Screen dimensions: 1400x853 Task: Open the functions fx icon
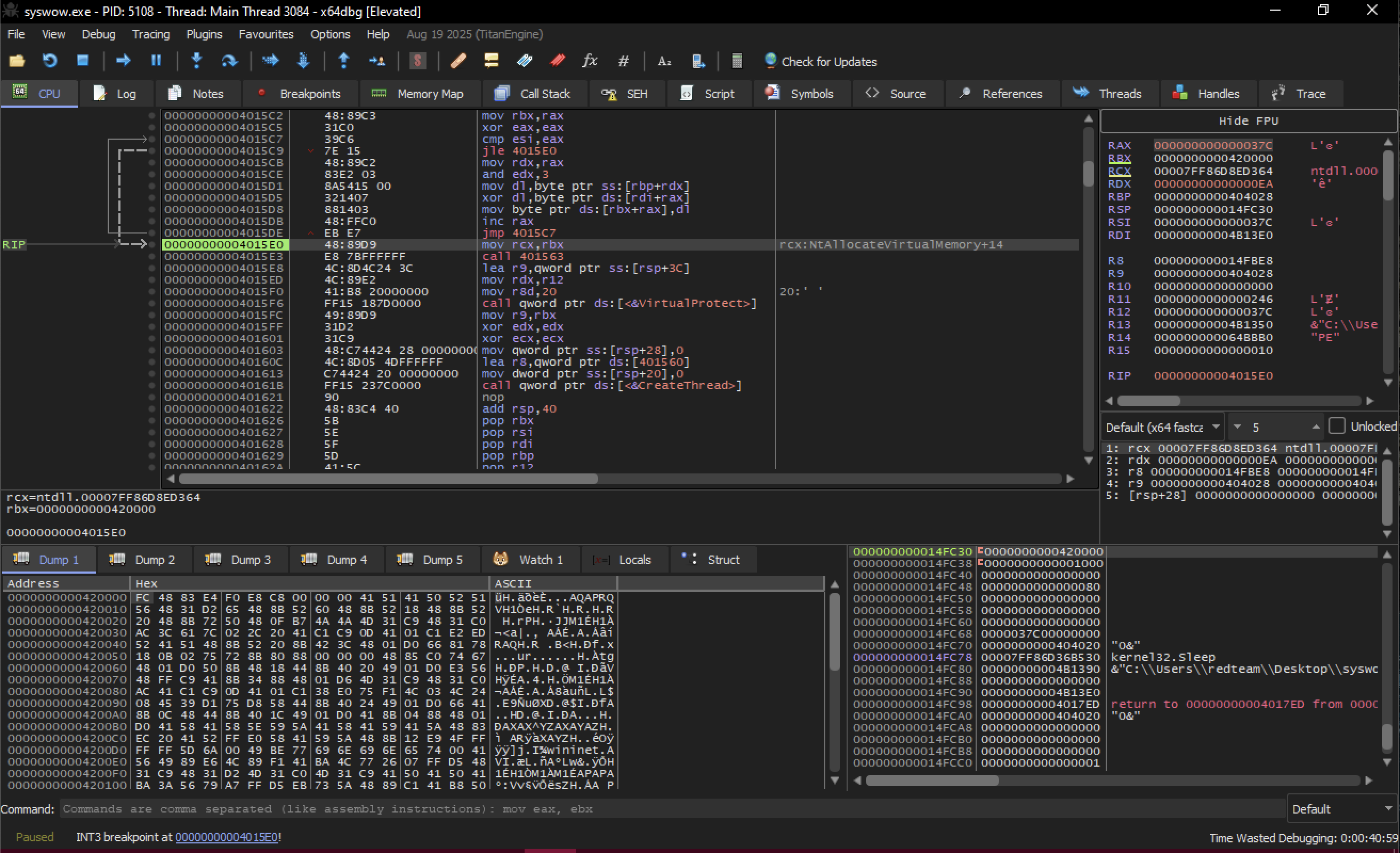click(x=590, y=61)
